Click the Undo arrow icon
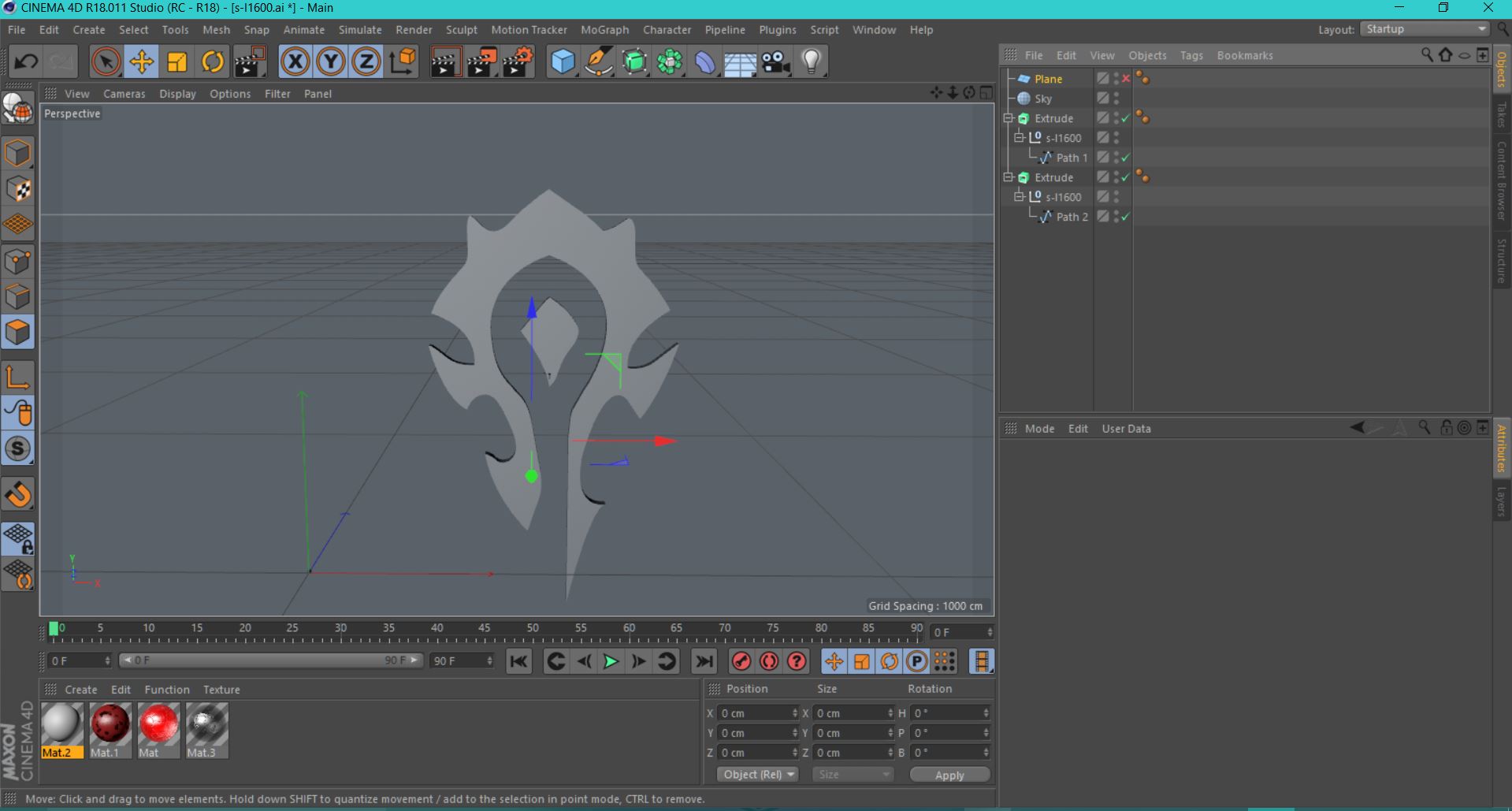This screenshot has height=811, width=1512. pyautogui.click(x=26, y=61)
